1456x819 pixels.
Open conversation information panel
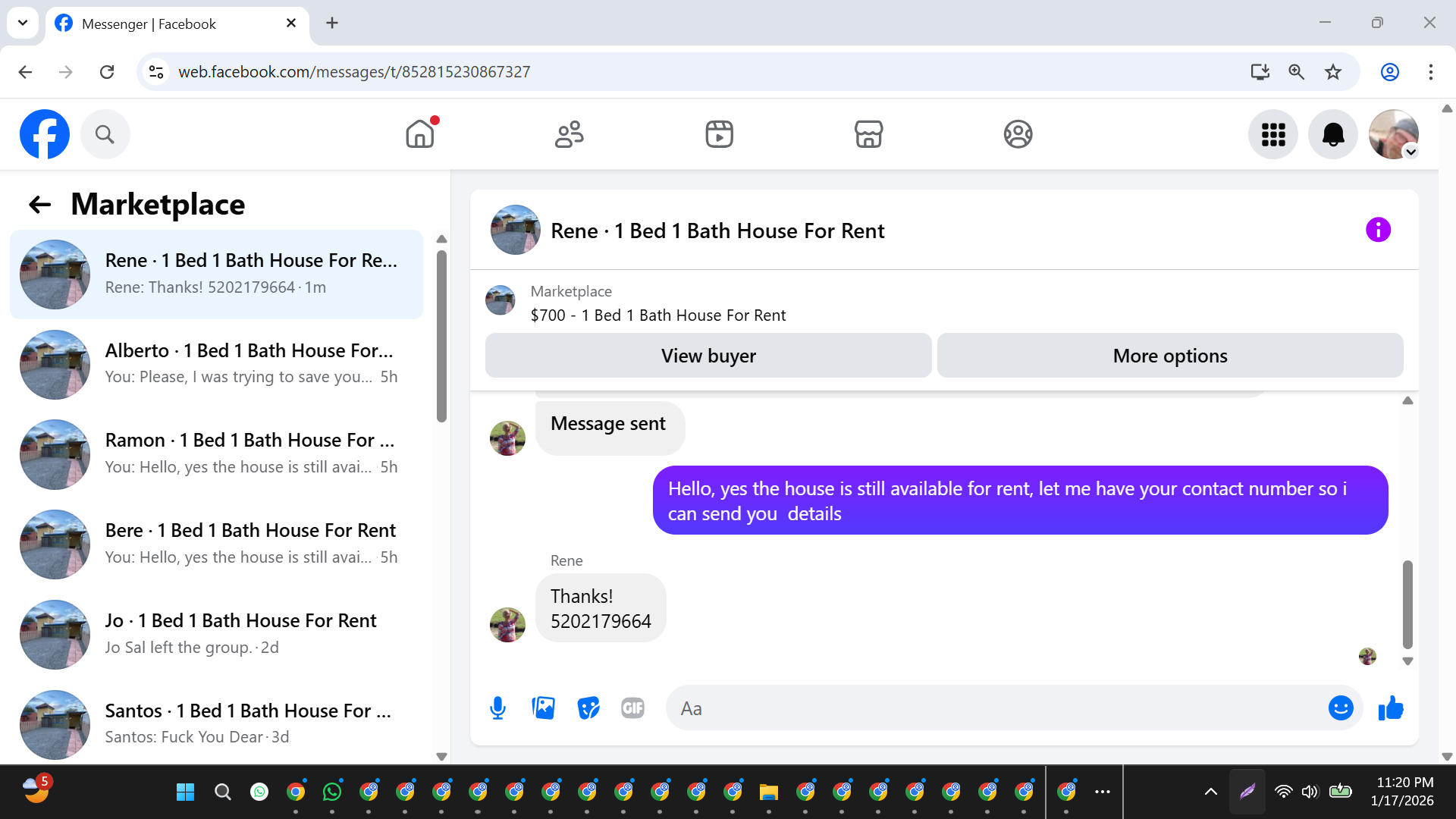coord(1378,230)
